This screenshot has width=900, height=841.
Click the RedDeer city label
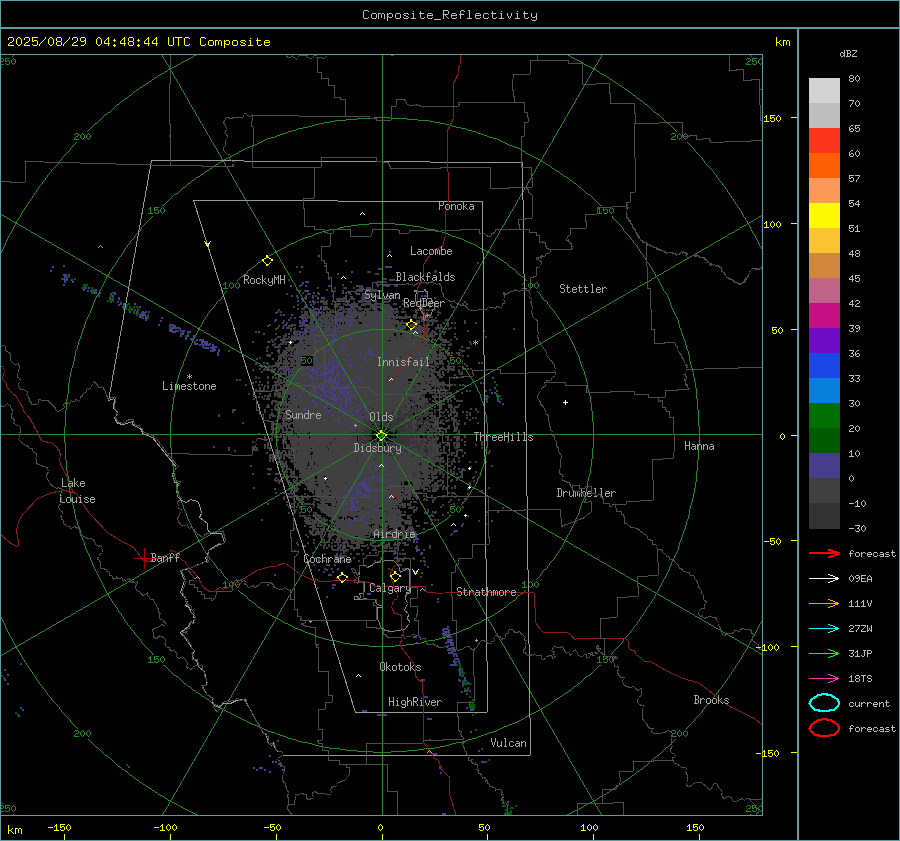tap(424, 303)
